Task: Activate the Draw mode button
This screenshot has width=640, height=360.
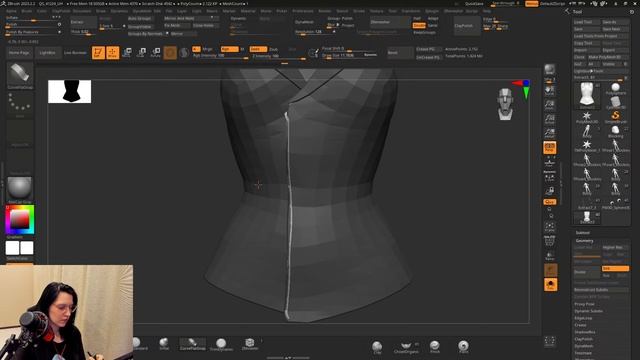Action: (x=113, y=53)
